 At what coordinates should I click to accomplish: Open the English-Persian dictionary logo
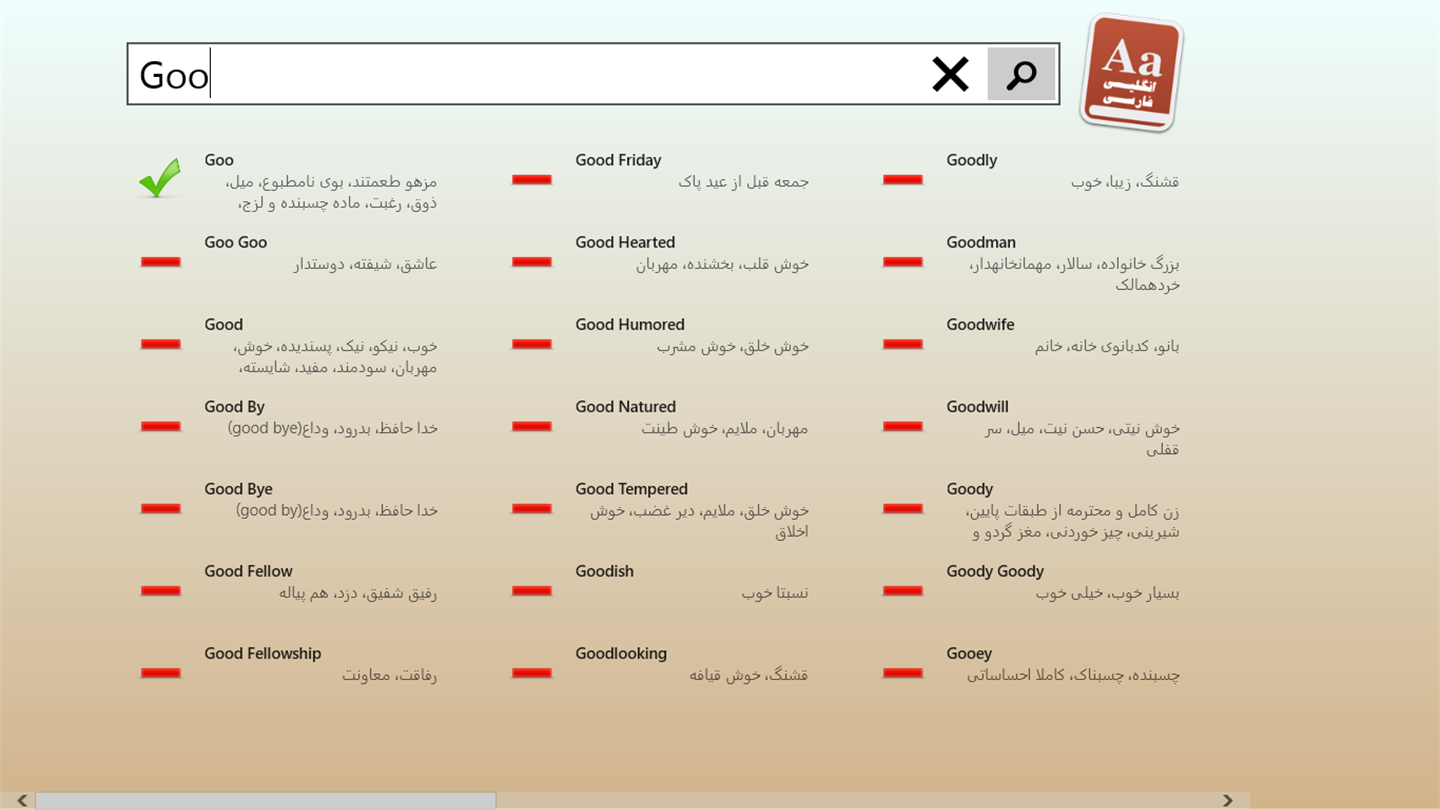coord(1131,72)
